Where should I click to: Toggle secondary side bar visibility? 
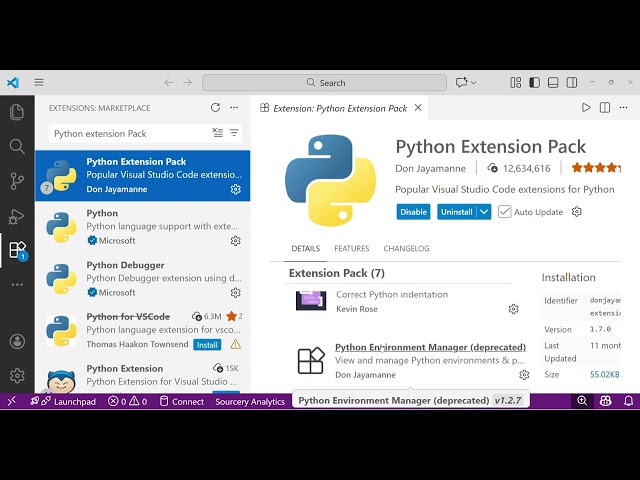(572, 82)
